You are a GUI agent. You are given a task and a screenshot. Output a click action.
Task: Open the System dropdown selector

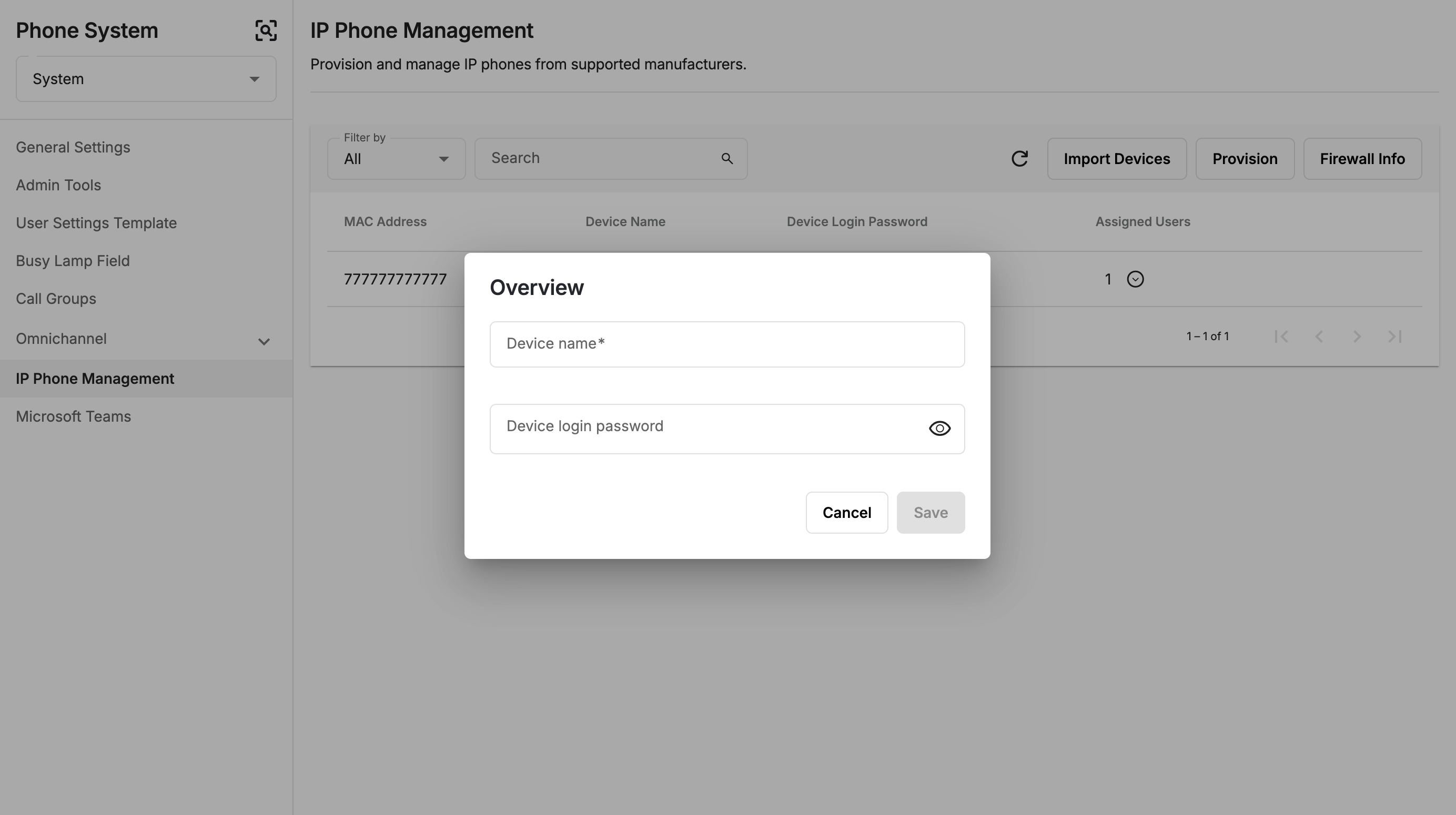pyautogui.click(x=146, y=79)
